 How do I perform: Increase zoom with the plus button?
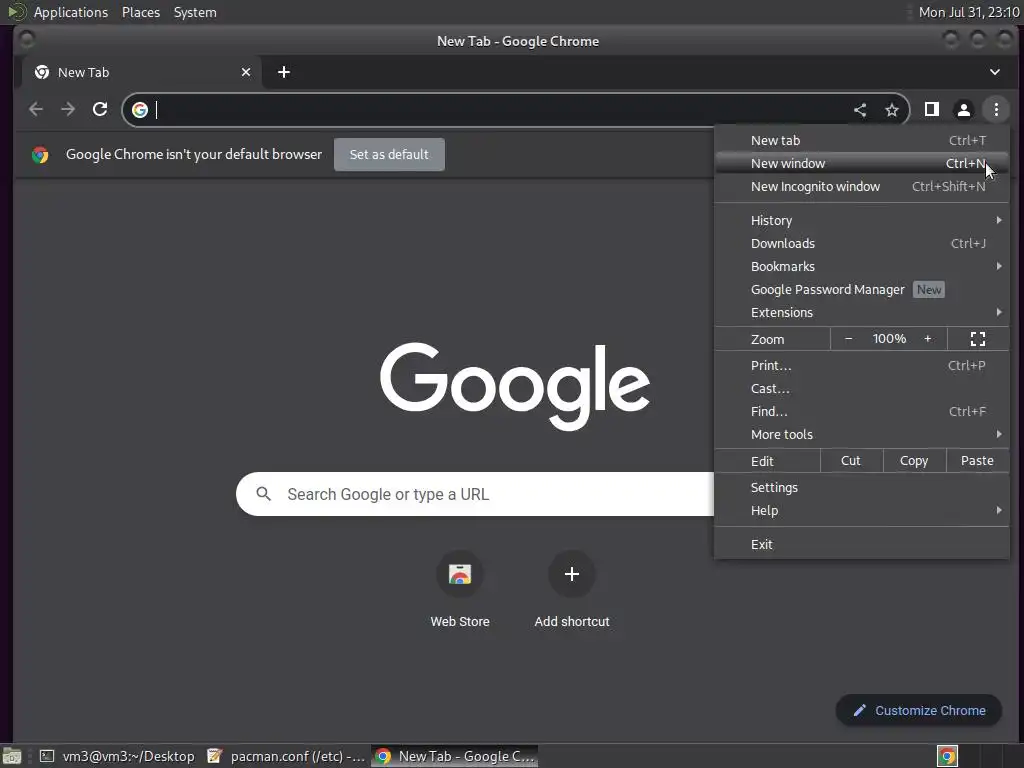click(x=927, y=339)
